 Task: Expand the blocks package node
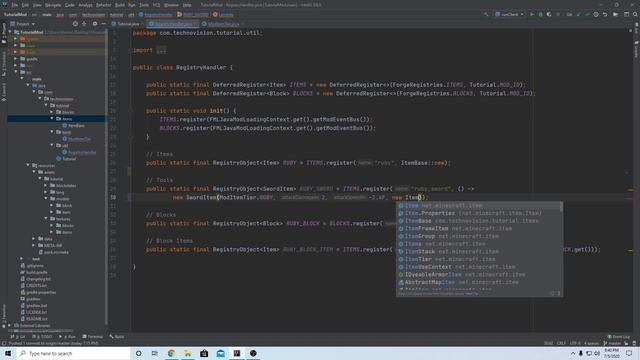point(52,112)
